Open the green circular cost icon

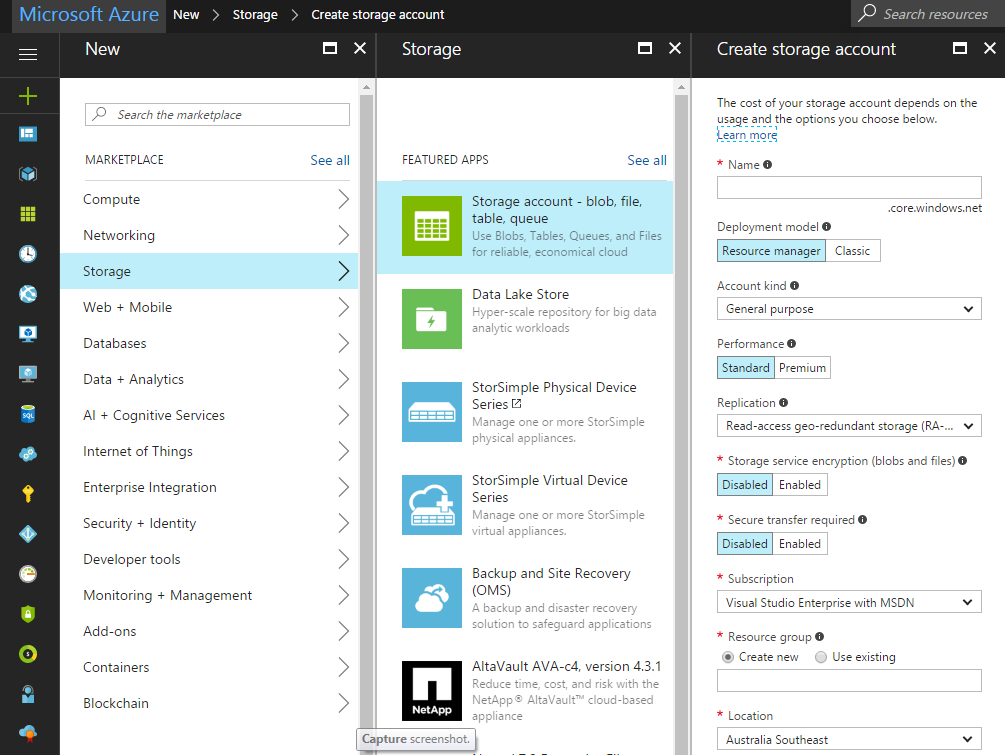point(28,654)
